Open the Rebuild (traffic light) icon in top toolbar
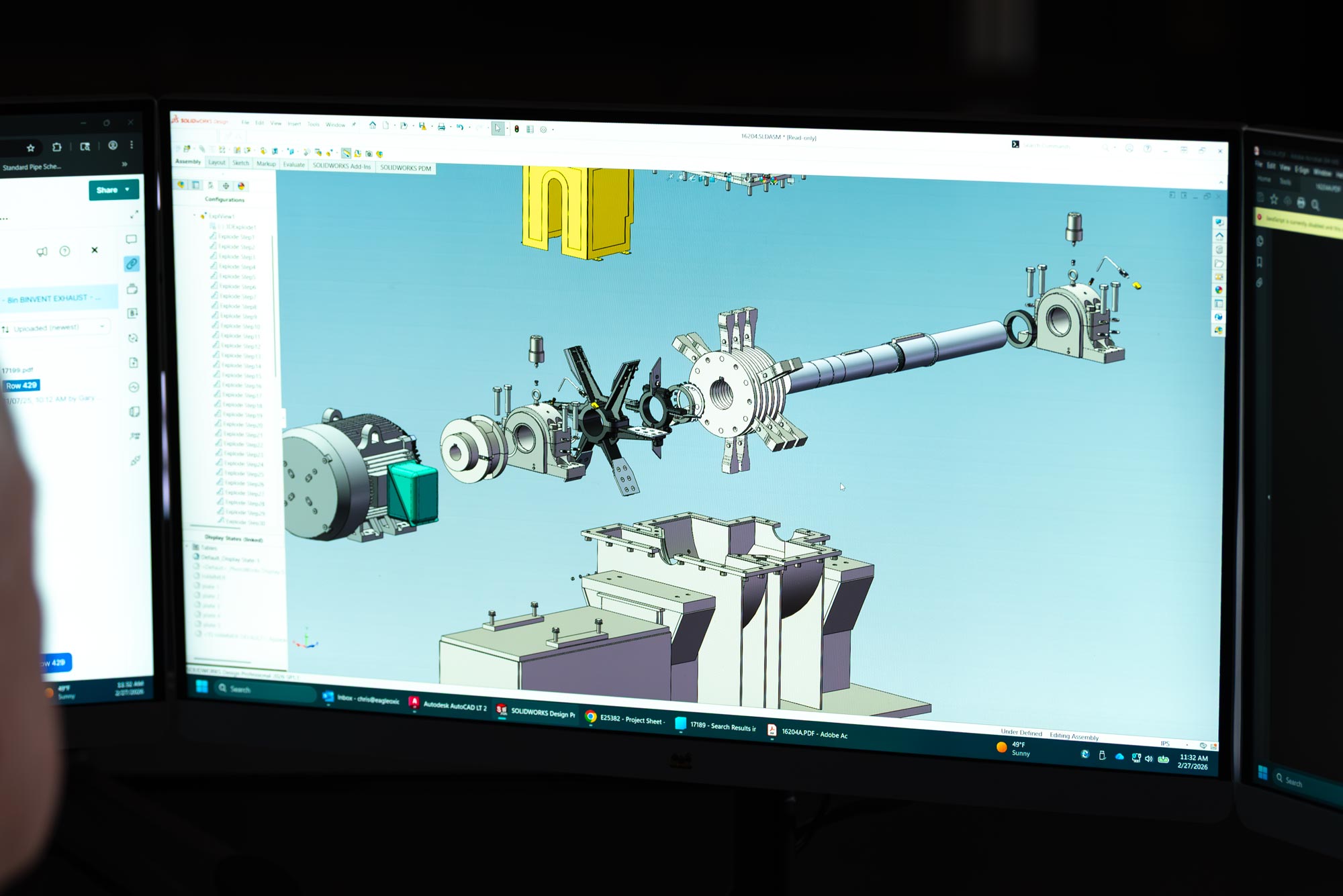This screenshot has width=1343, height=896. pyautogui.click(x=516, y=129)
